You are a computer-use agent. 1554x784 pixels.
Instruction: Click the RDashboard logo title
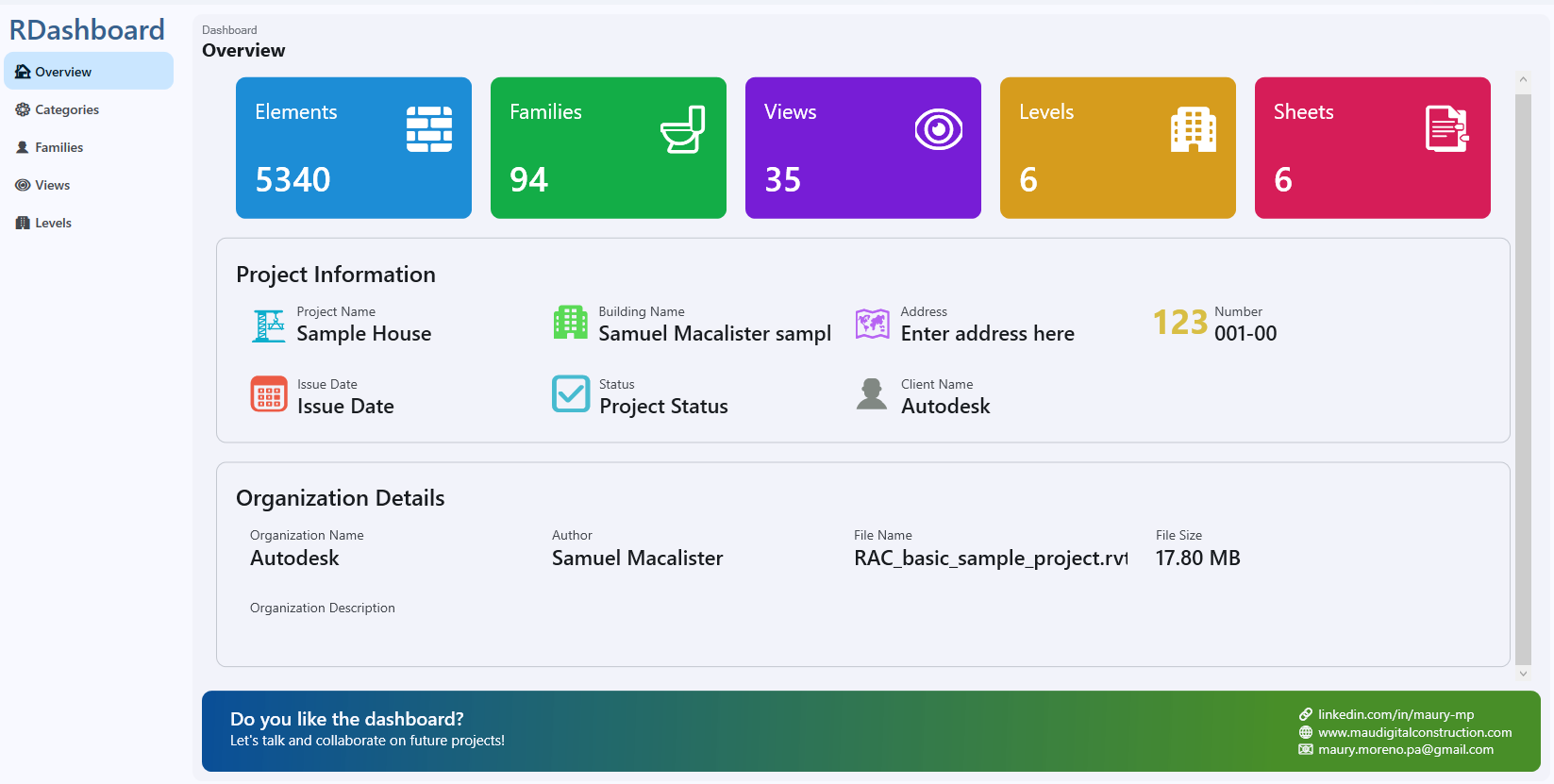click(x=87, y=30)
